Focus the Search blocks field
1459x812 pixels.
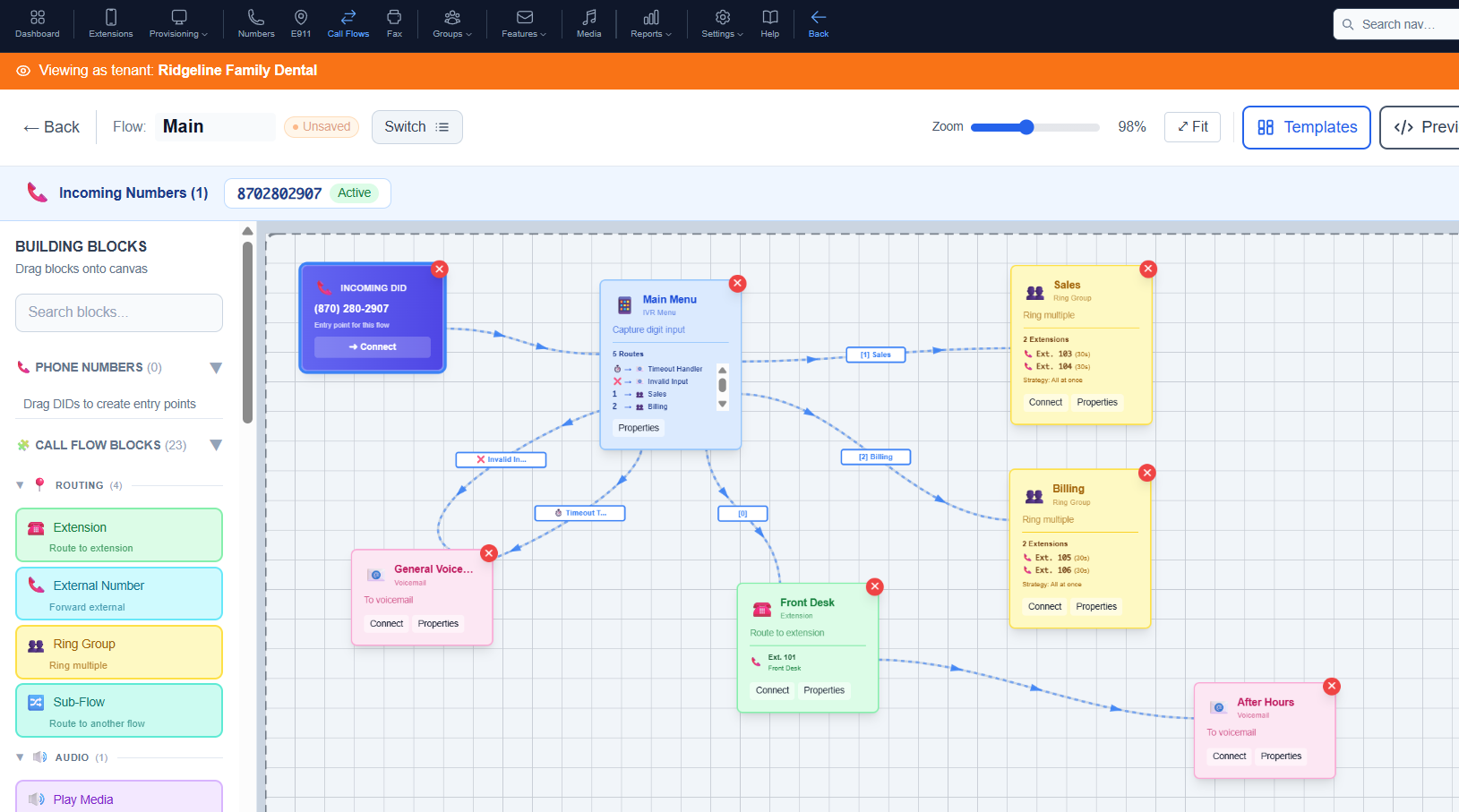click(x=119, y=312)
